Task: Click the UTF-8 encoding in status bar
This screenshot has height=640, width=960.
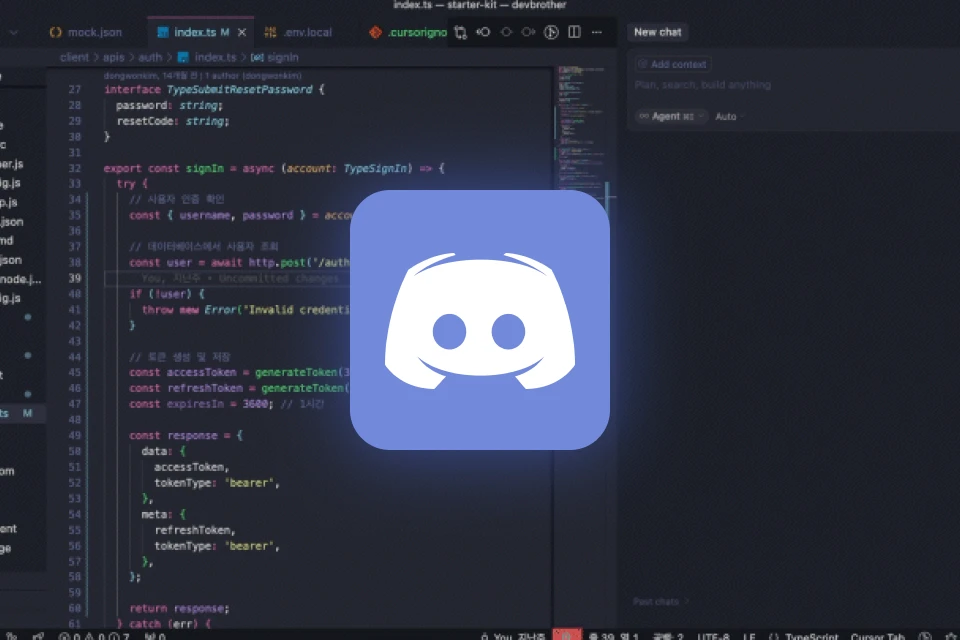Action: (713, 636)
